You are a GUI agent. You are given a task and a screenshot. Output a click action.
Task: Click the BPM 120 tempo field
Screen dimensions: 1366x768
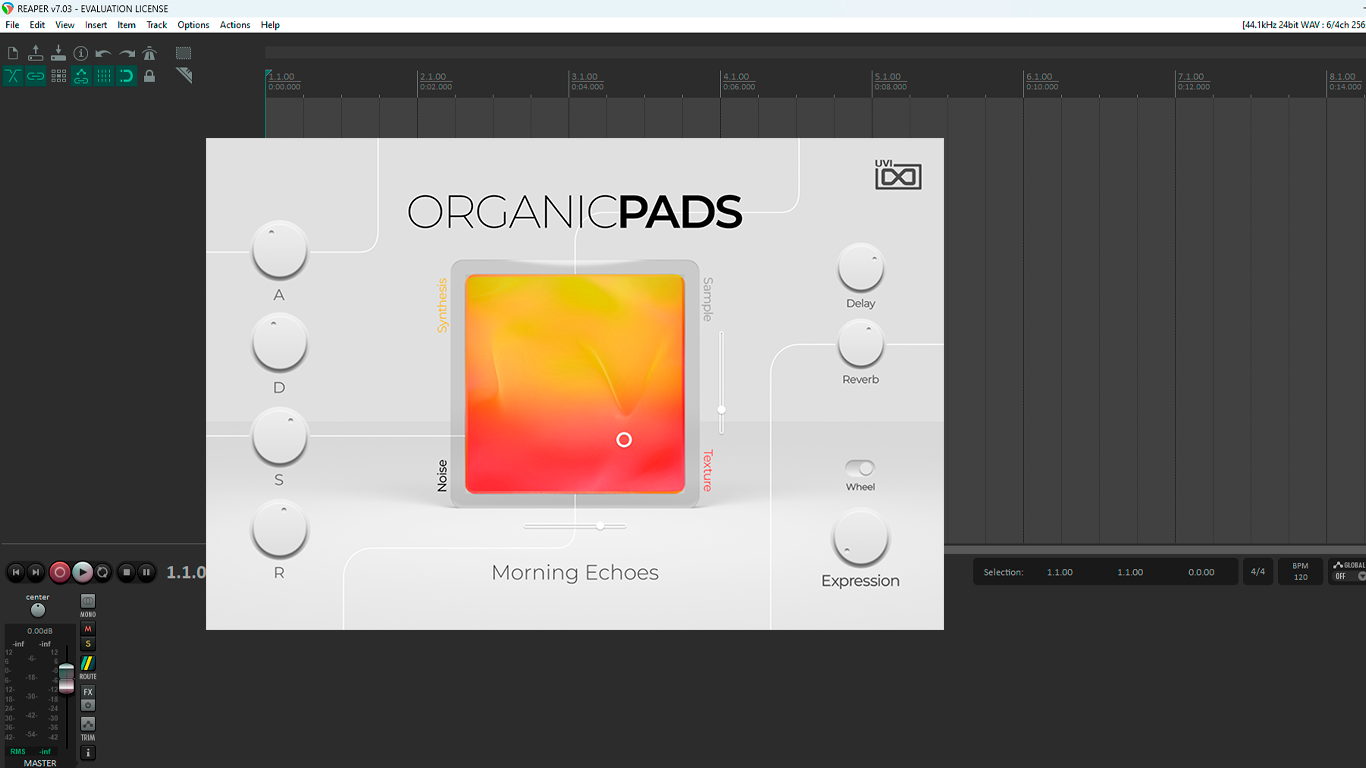click(1300, 571)
